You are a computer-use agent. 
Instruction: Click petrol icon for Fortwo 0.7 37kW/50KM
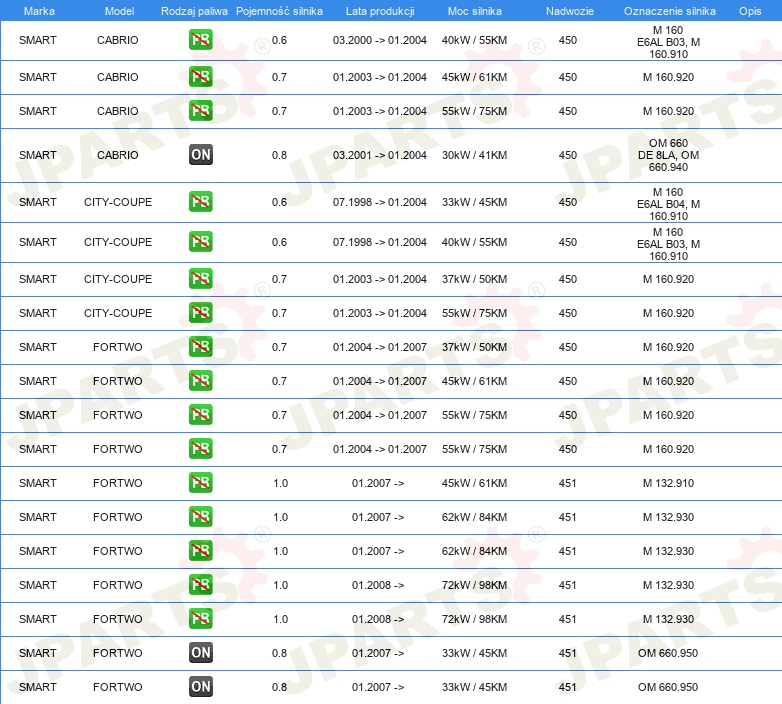pos(201,347)
